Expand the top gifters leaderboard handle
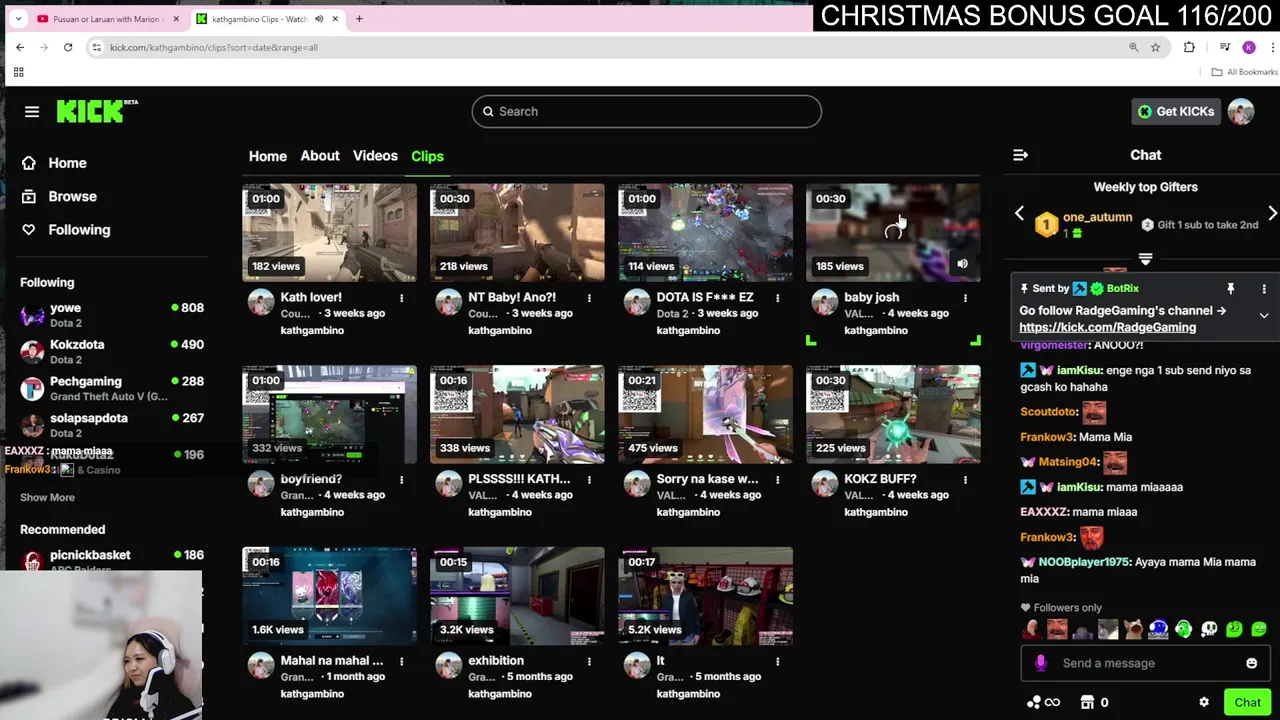This screenshot has height=720, width=1280. (x=1145, y=259)
